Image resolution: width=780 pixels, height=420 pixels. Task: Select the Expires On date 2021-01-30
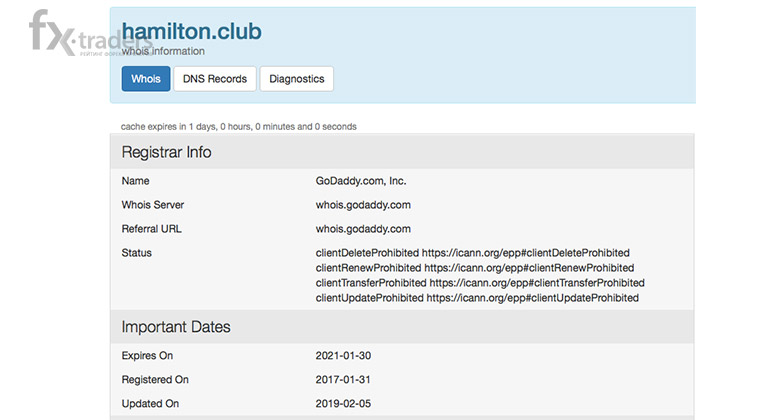(x=343, y=356)
